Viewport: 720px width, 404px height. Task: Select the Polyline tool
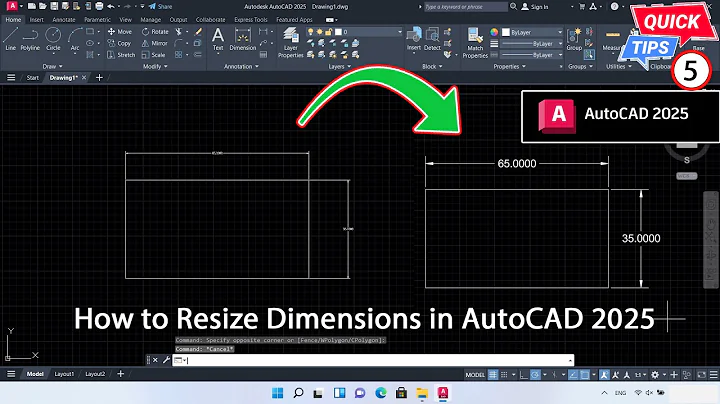(30, 39)
